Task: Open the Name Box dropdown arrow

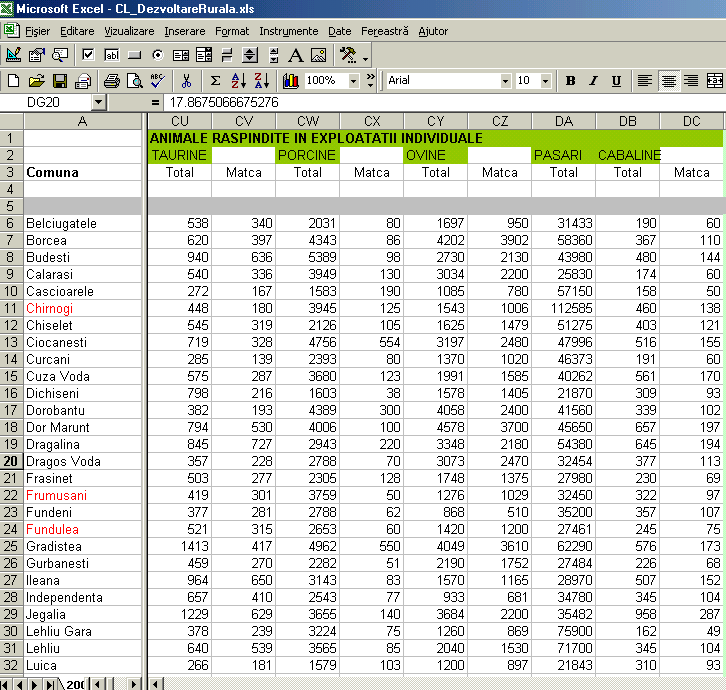Action: pyautogui.click(x=98, y=102)
